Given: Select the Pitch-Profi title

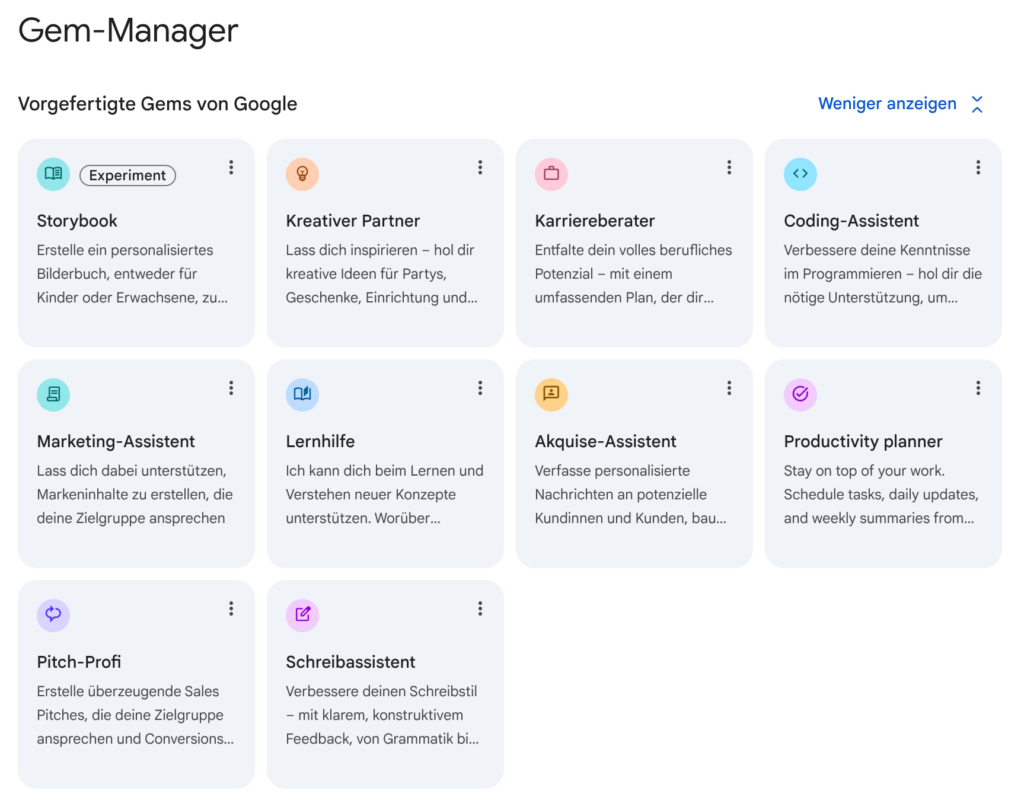Looking at the screenshot, I should pyautogui.click(x=79, y=662).
